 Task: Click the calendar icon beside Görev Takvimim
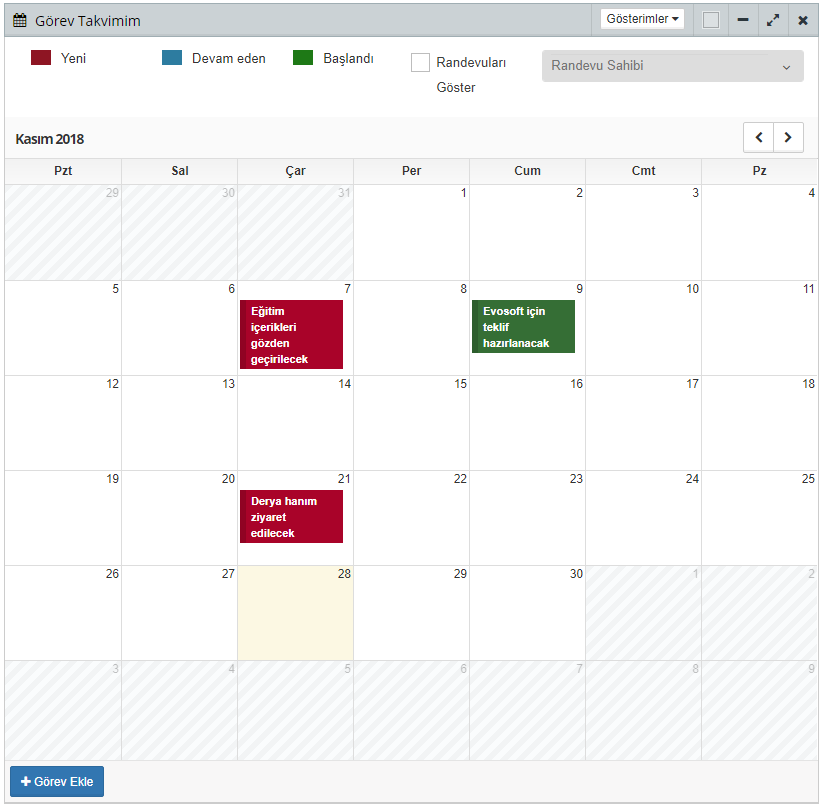tap(20, 20)
